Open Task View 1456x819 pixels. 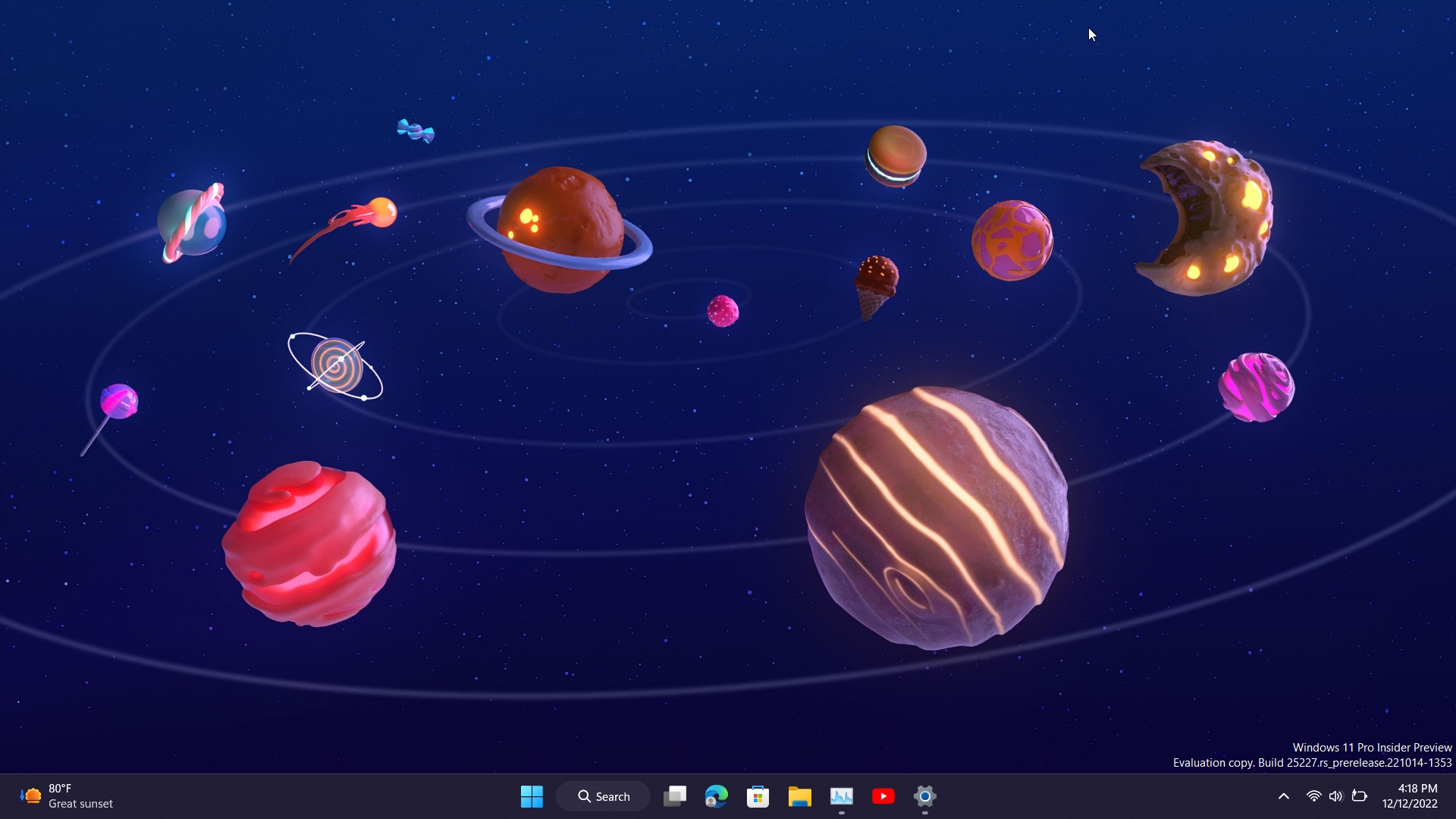click(x=675, y=796)
